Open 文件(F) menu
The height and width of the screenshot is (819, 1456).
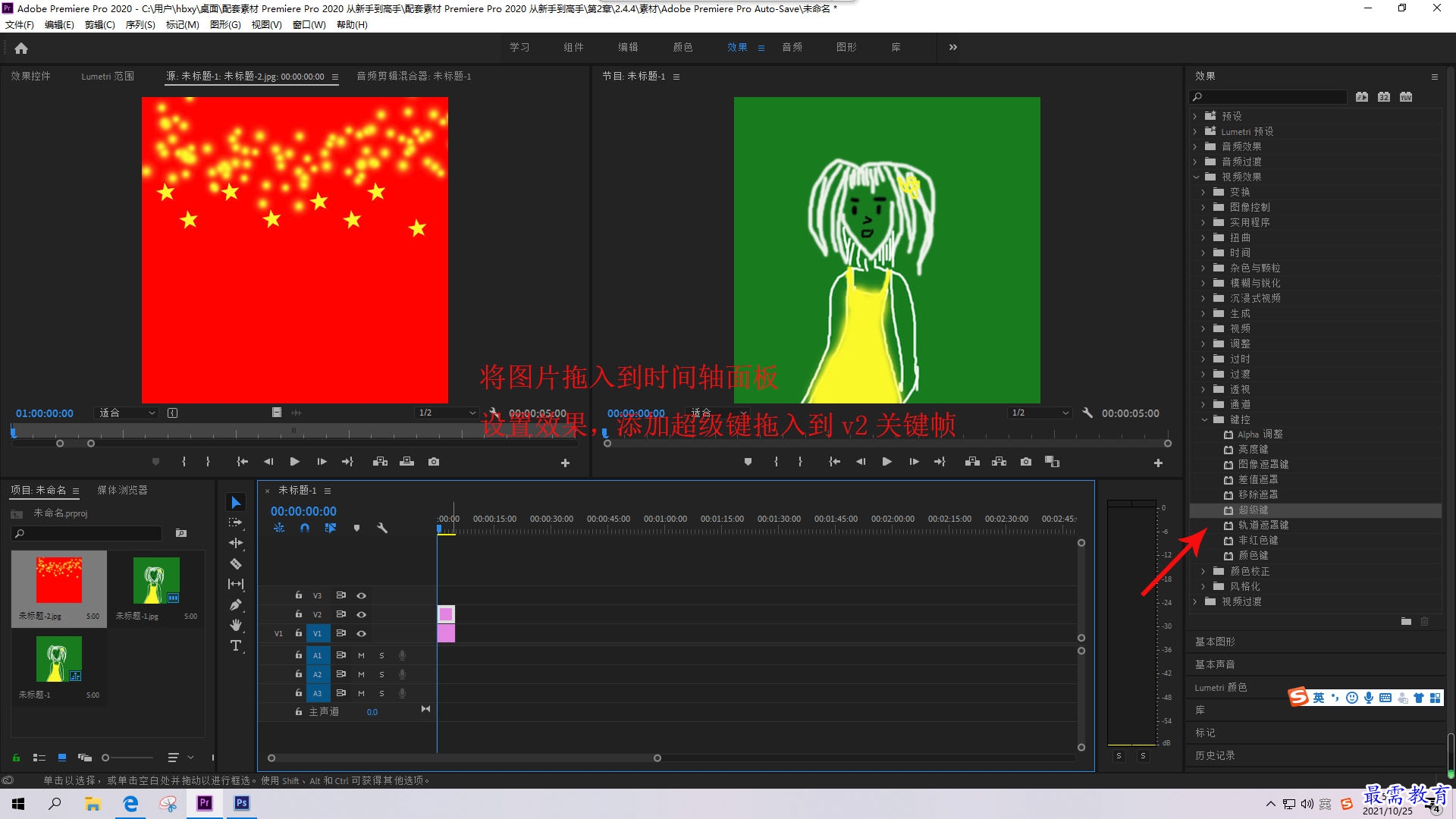20,24
